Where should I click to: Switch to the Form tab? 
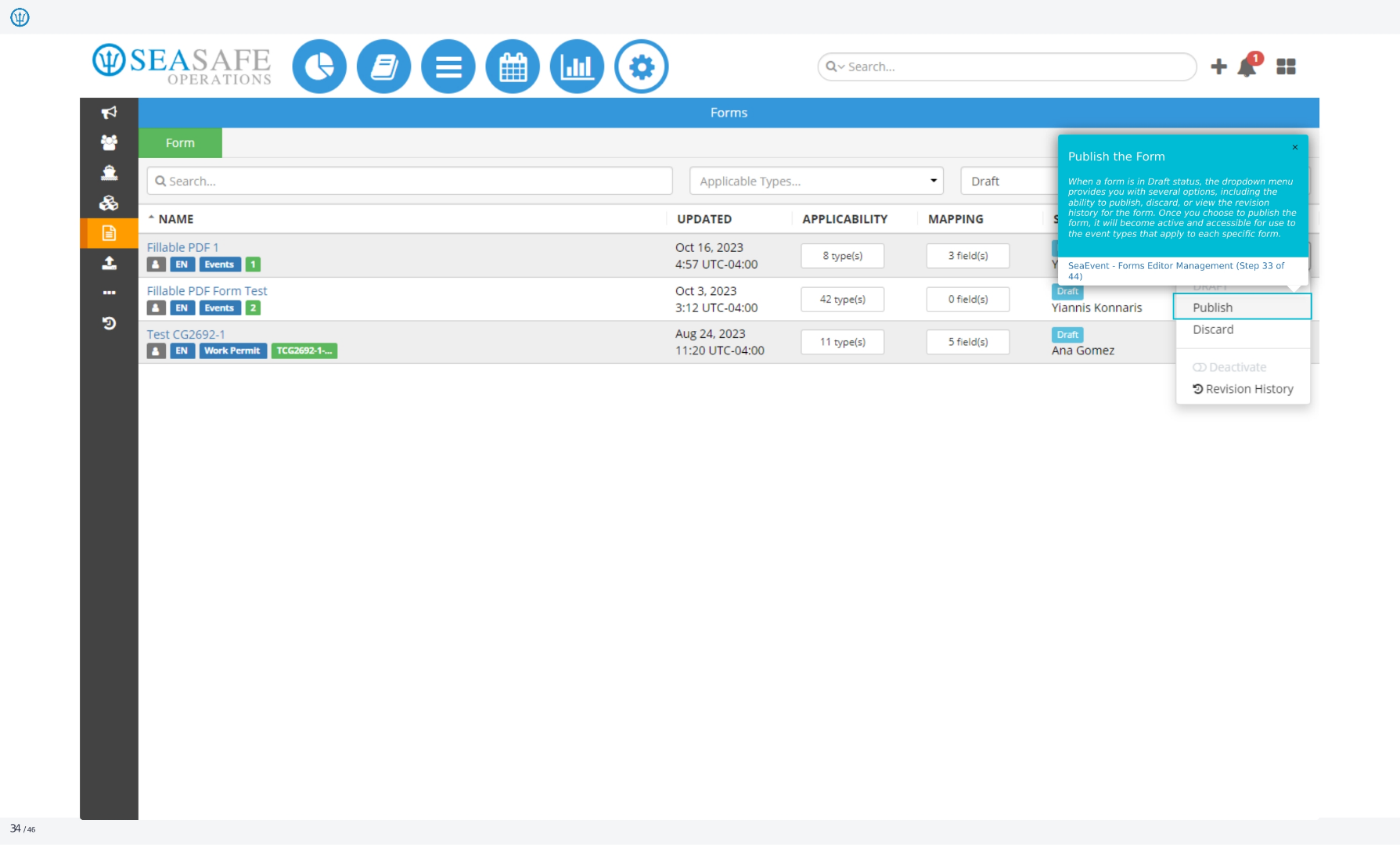point(180,143)
